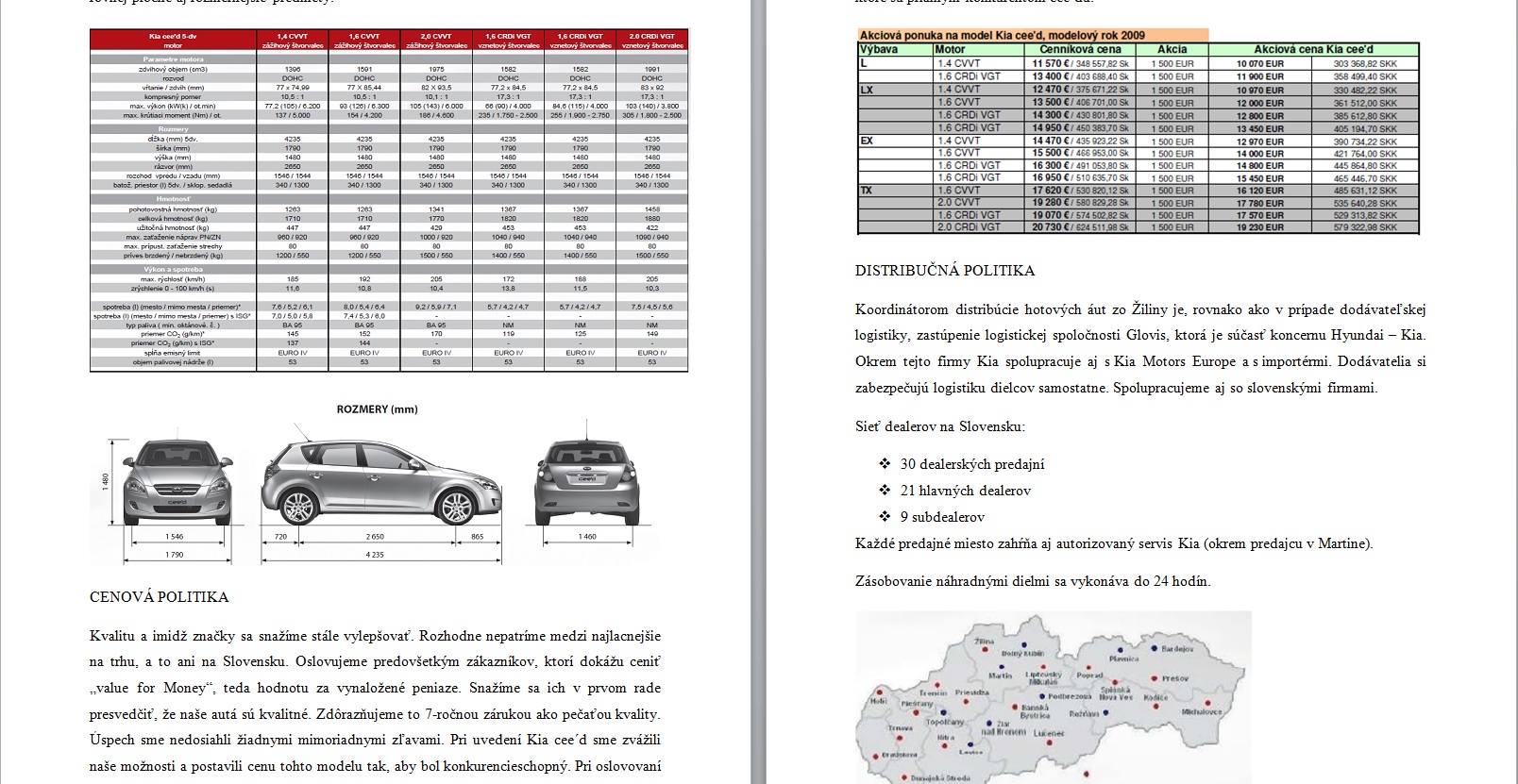Click the '1991' displacement value
Screen dimensions: 1518x784
pyautogui.click(x=652, y=69)
